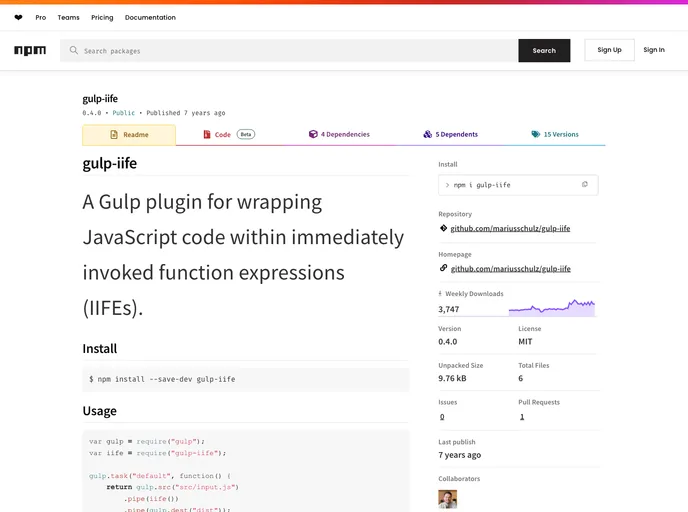The width and height of the screenshot is (688, 512).
Task: Click the heart icon in top bar
Action: point(18,18)
